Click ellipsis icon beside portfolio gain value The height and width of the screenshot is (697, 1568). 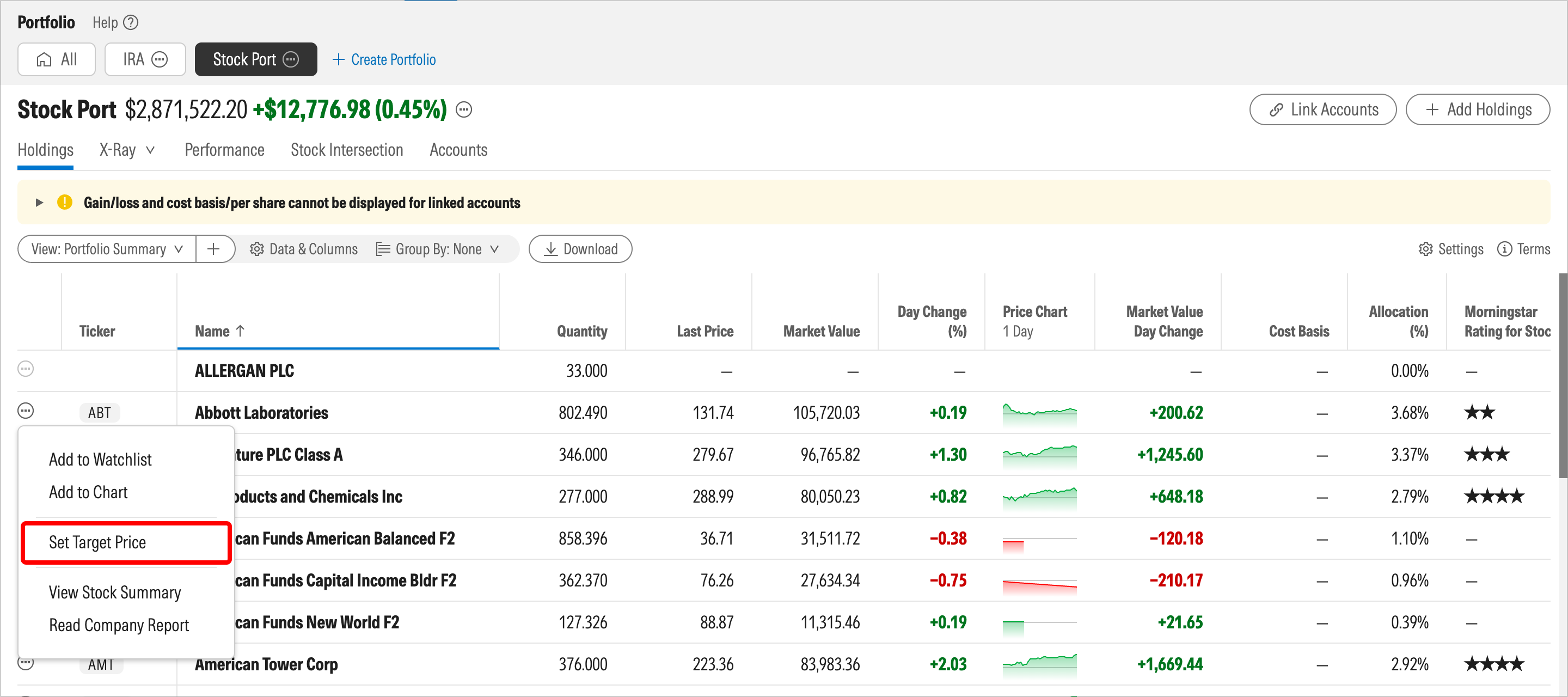(464, 110)
